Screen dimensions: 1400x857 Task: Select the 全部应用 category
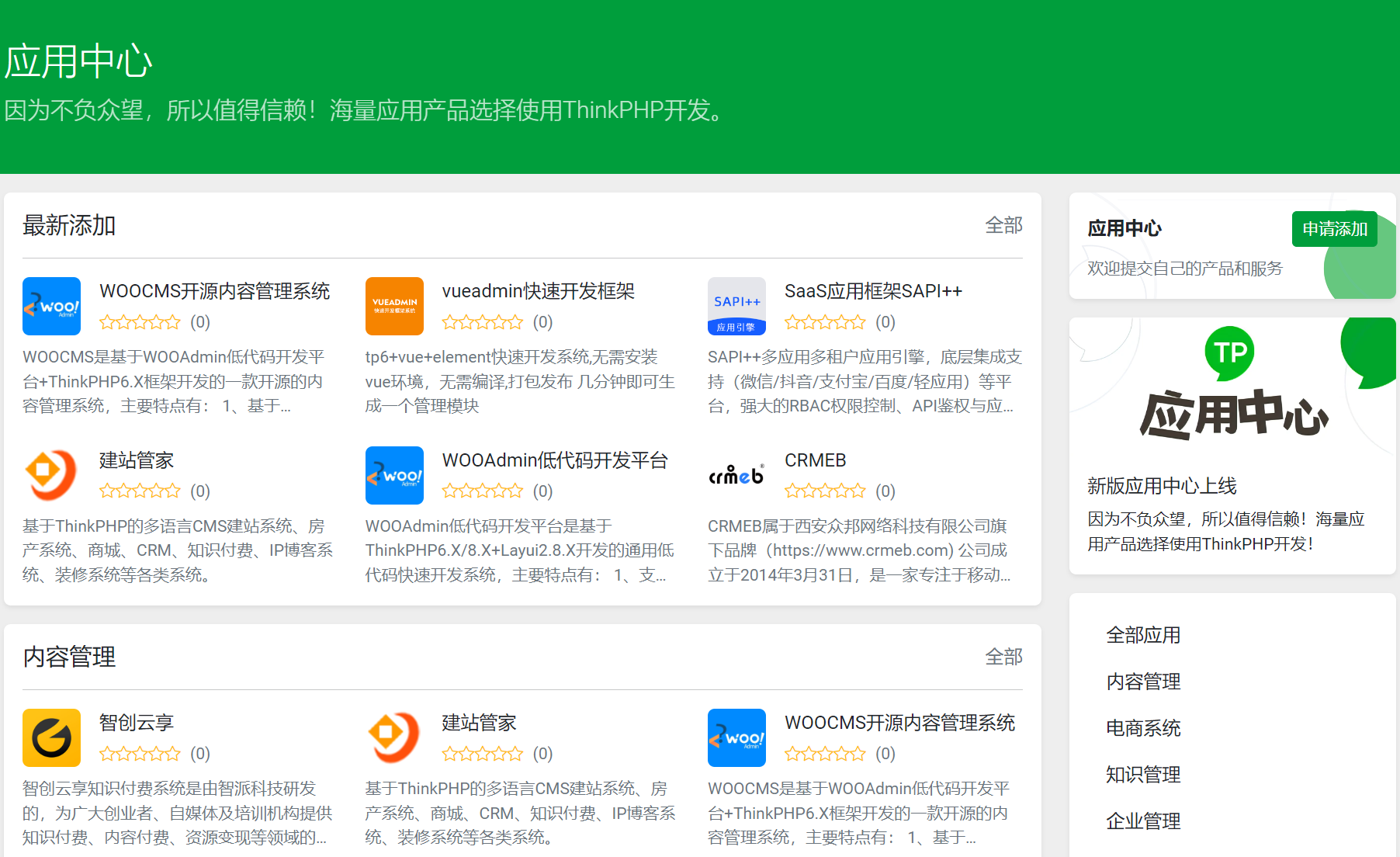coord(1143,635)
